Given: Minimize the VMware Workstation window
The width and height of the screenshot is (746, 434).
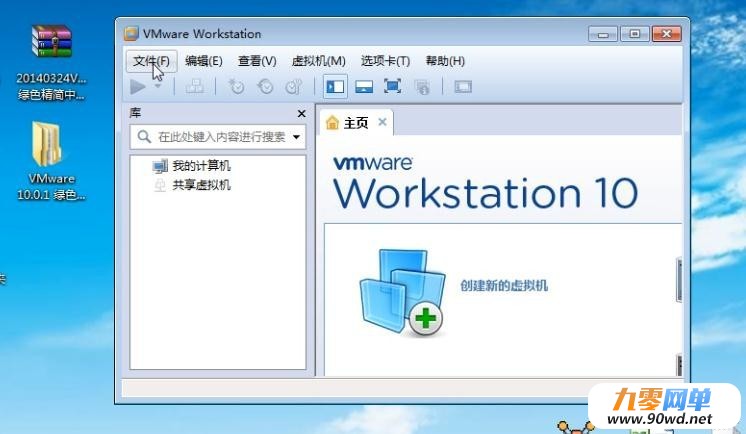Looking at the screenshot, I should [603, 34].
